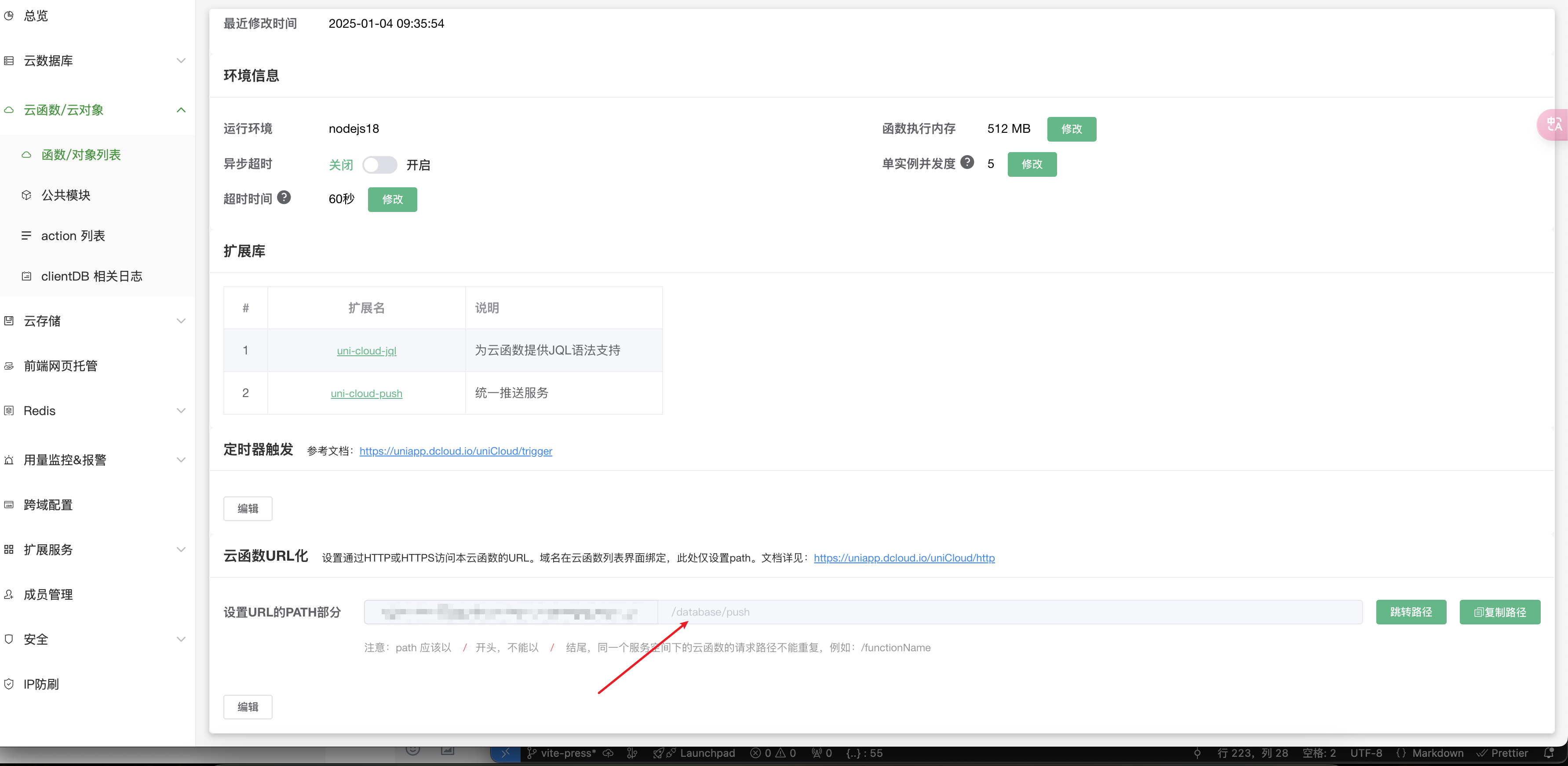Click the errors and warnings status indicator
The height and width of the screenshot is (766, 1568).
(x=773, y=753)
